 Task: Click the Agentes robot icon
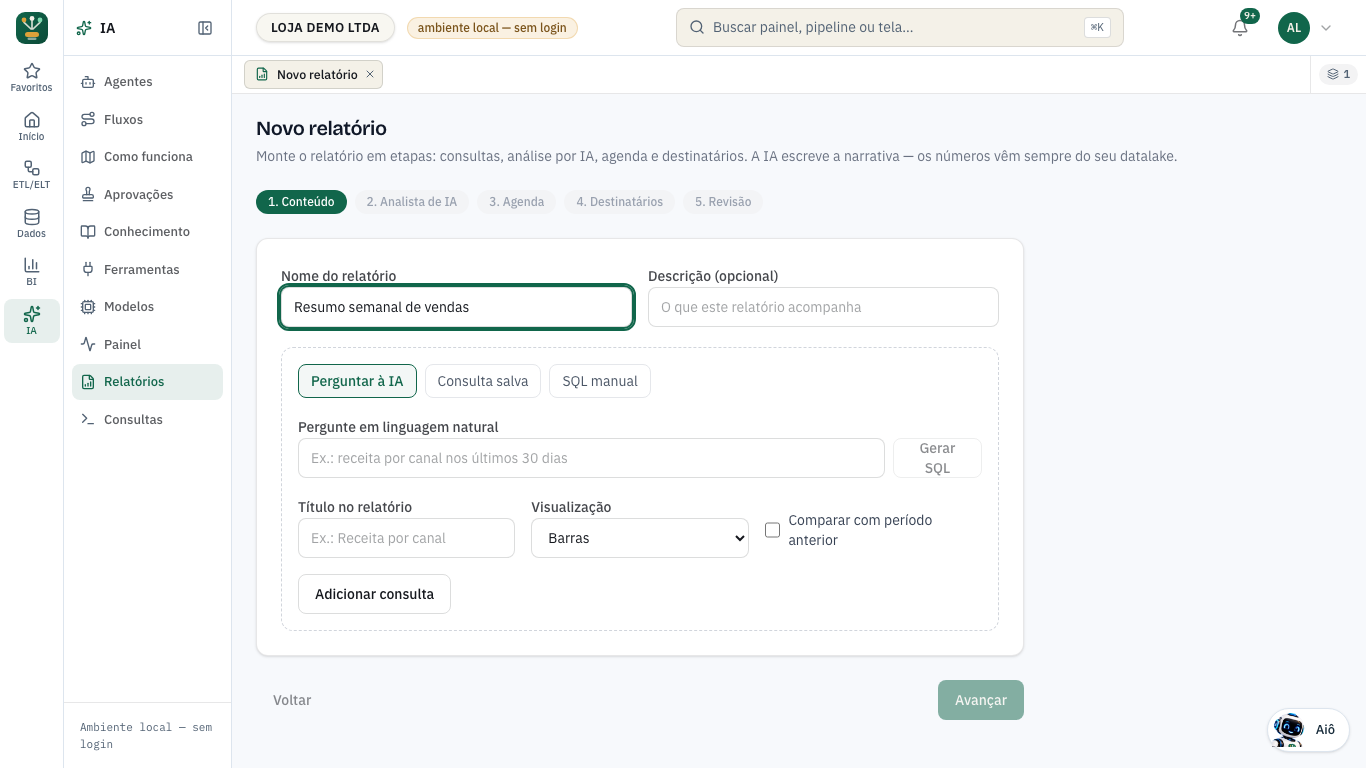click(x=87, y=82)
